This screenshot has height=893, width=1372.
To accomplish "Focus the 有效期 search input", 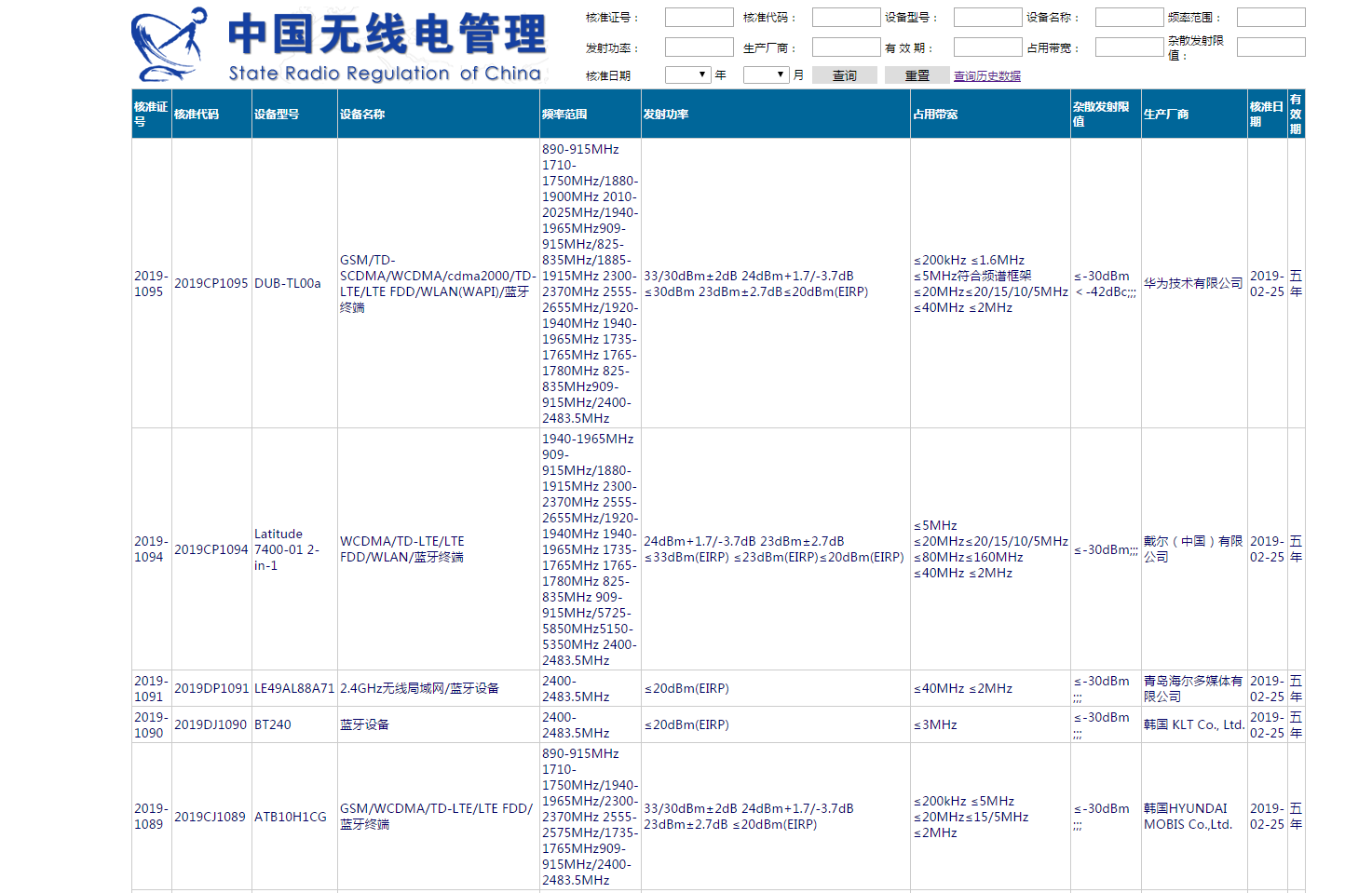I will click(x=987, y=47).
